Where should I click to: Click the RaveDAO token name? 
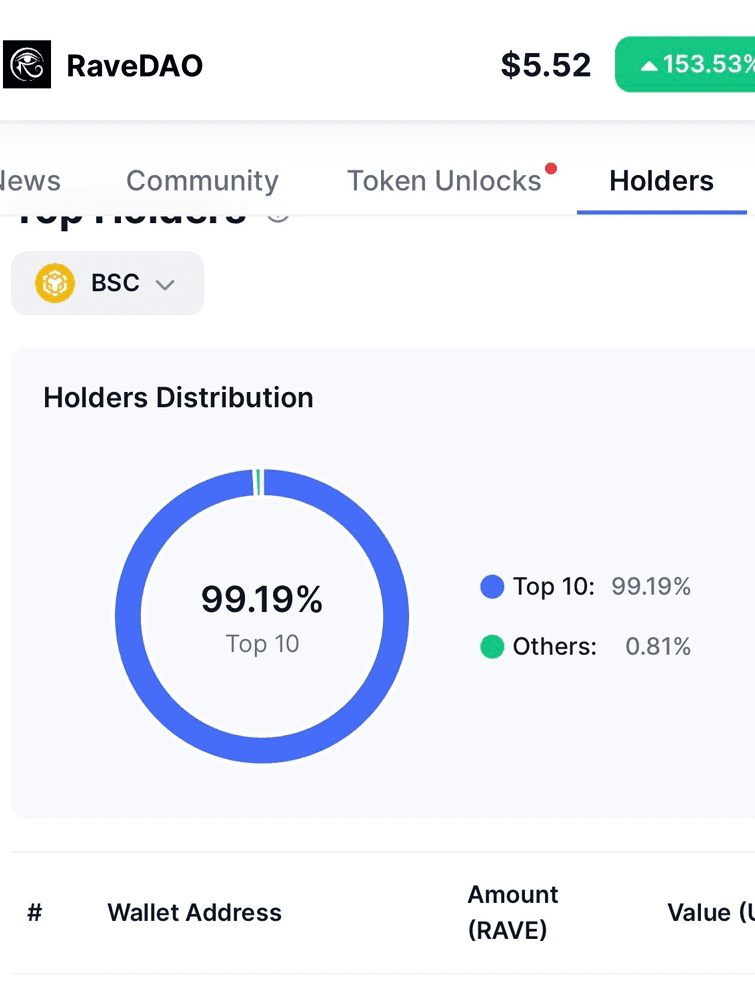tap(135, 65)
